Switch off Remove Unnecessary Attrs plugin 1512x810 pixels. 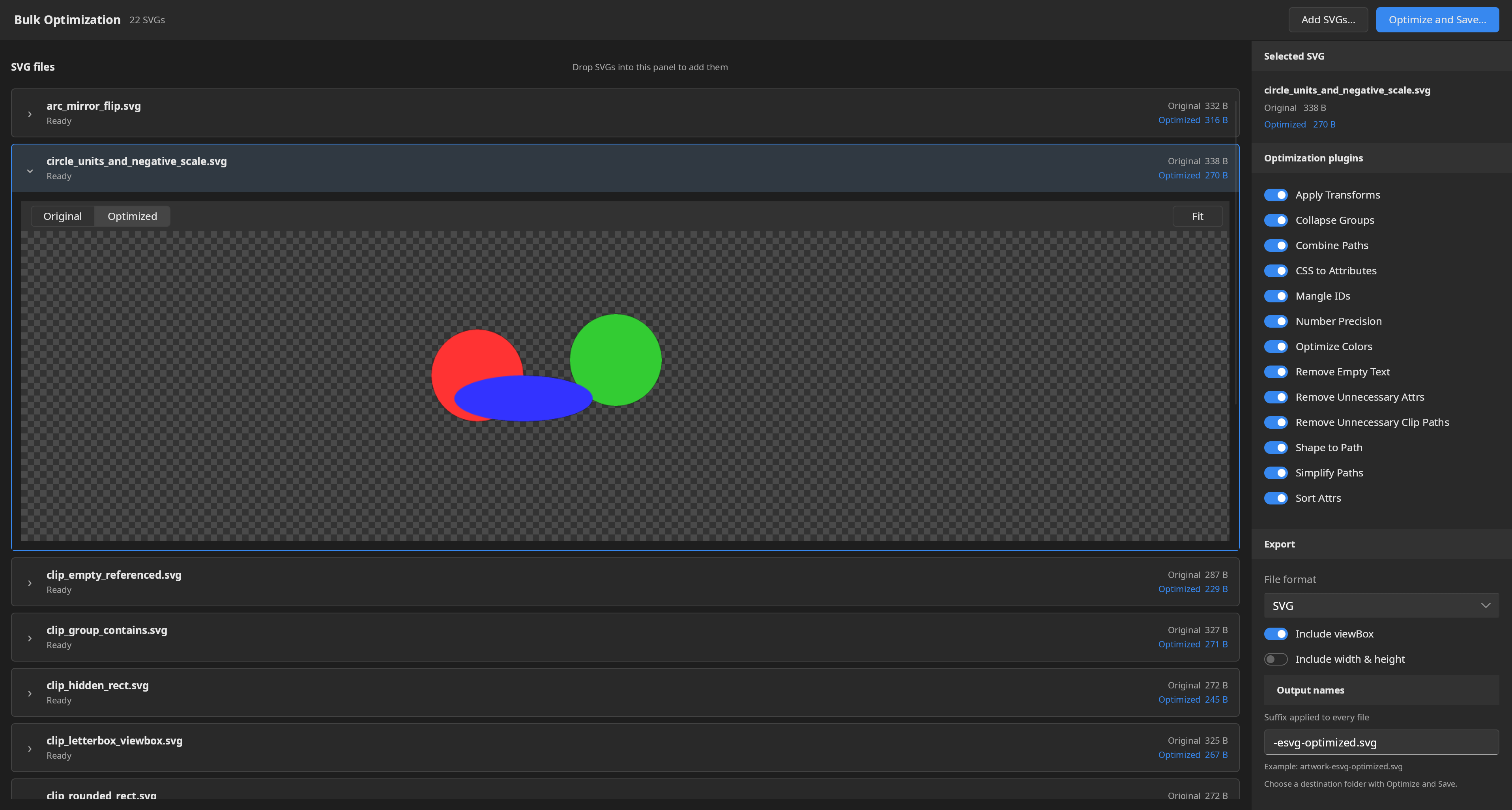[1276, 397]
